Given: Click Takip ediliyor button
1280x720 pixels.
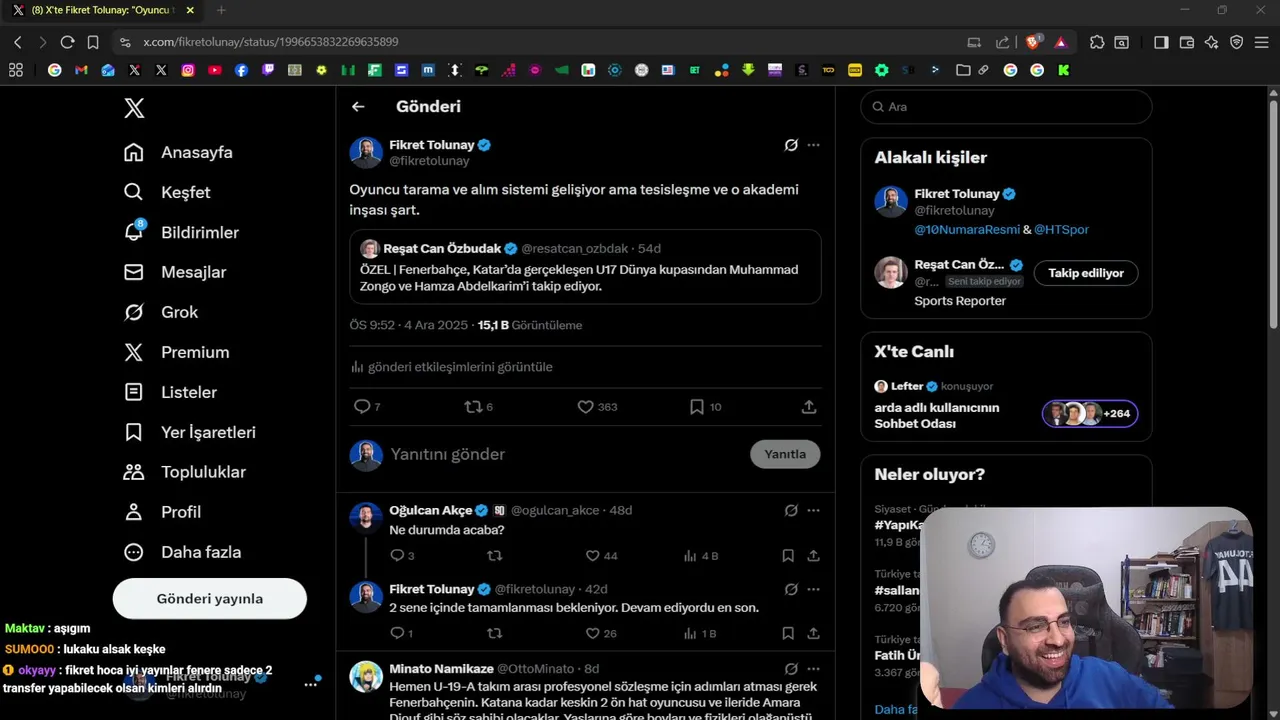Looking at the screenshot, I should click(1086, 273).
